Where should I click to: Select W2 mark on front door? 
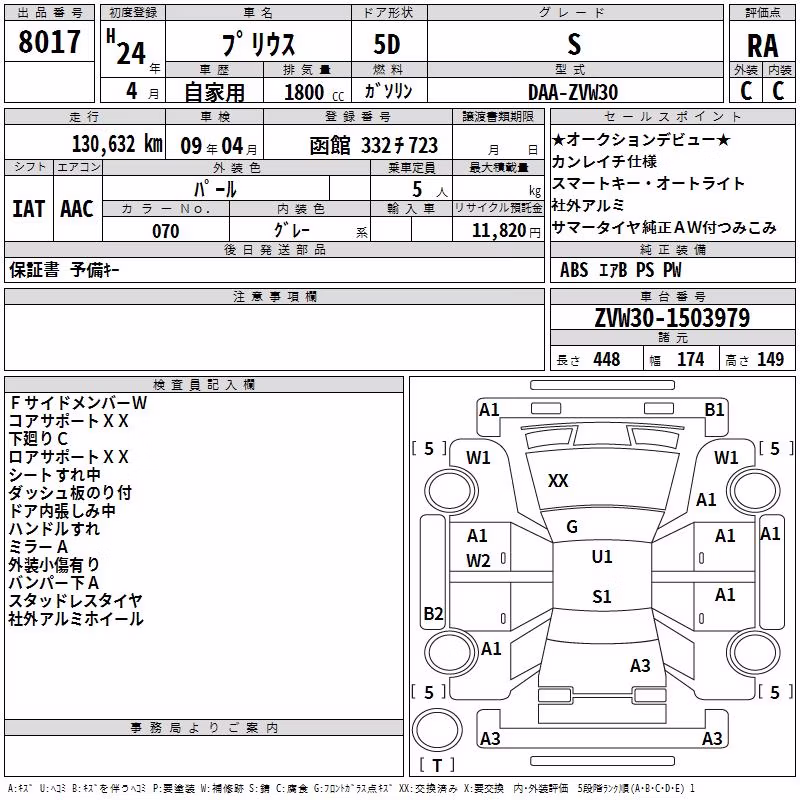478,561
